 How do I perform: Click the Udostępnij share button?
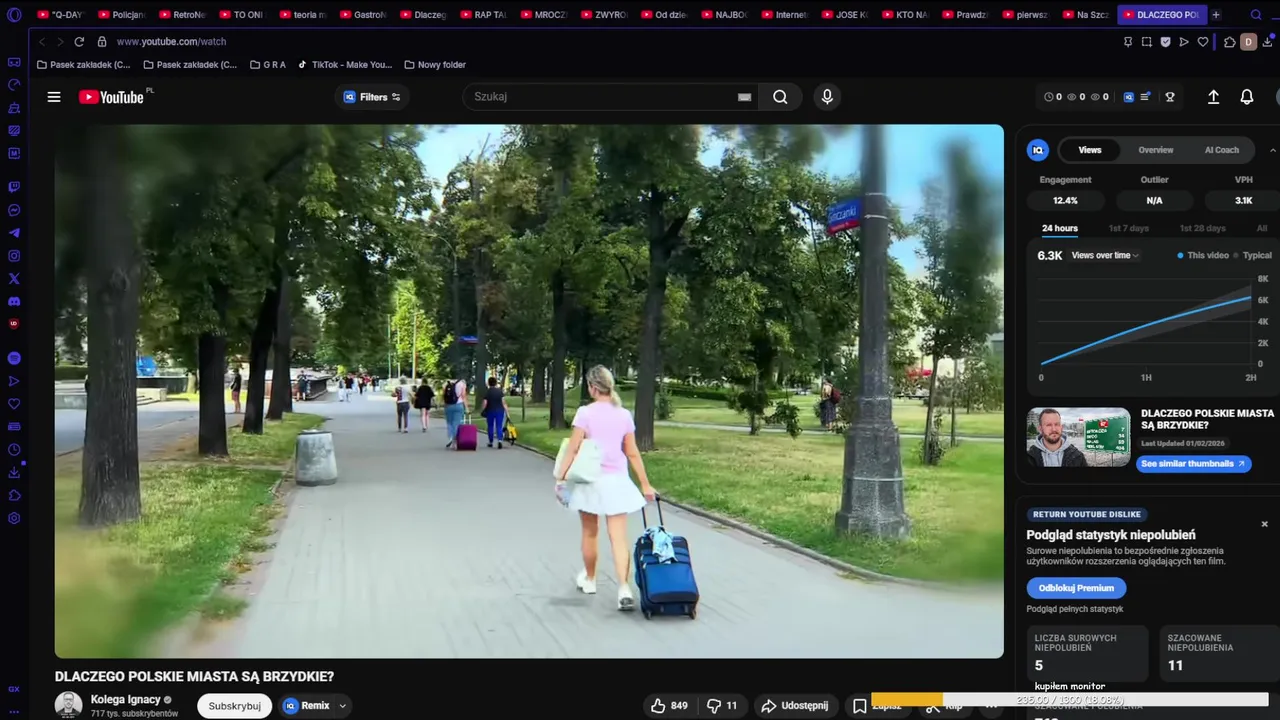point(795,706)
